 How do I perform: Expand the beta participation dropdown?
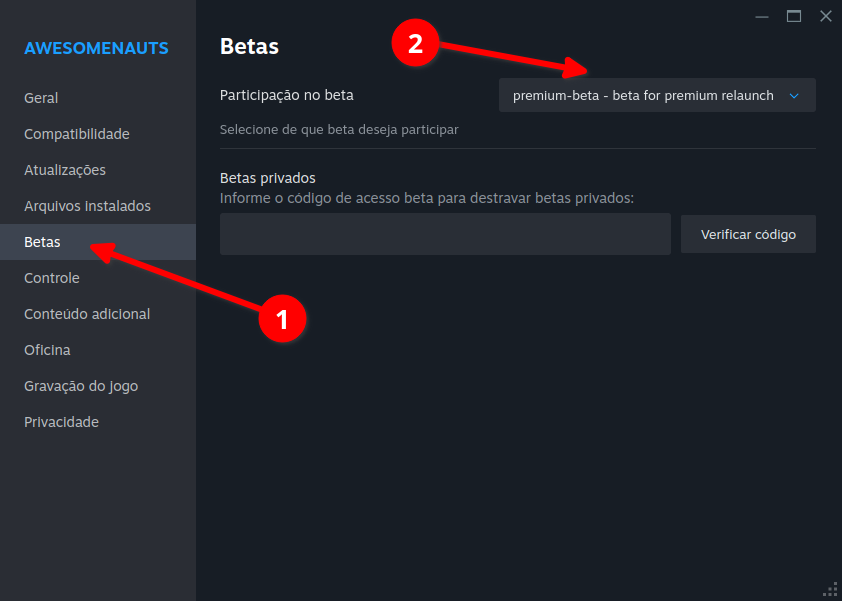(656, 96)
